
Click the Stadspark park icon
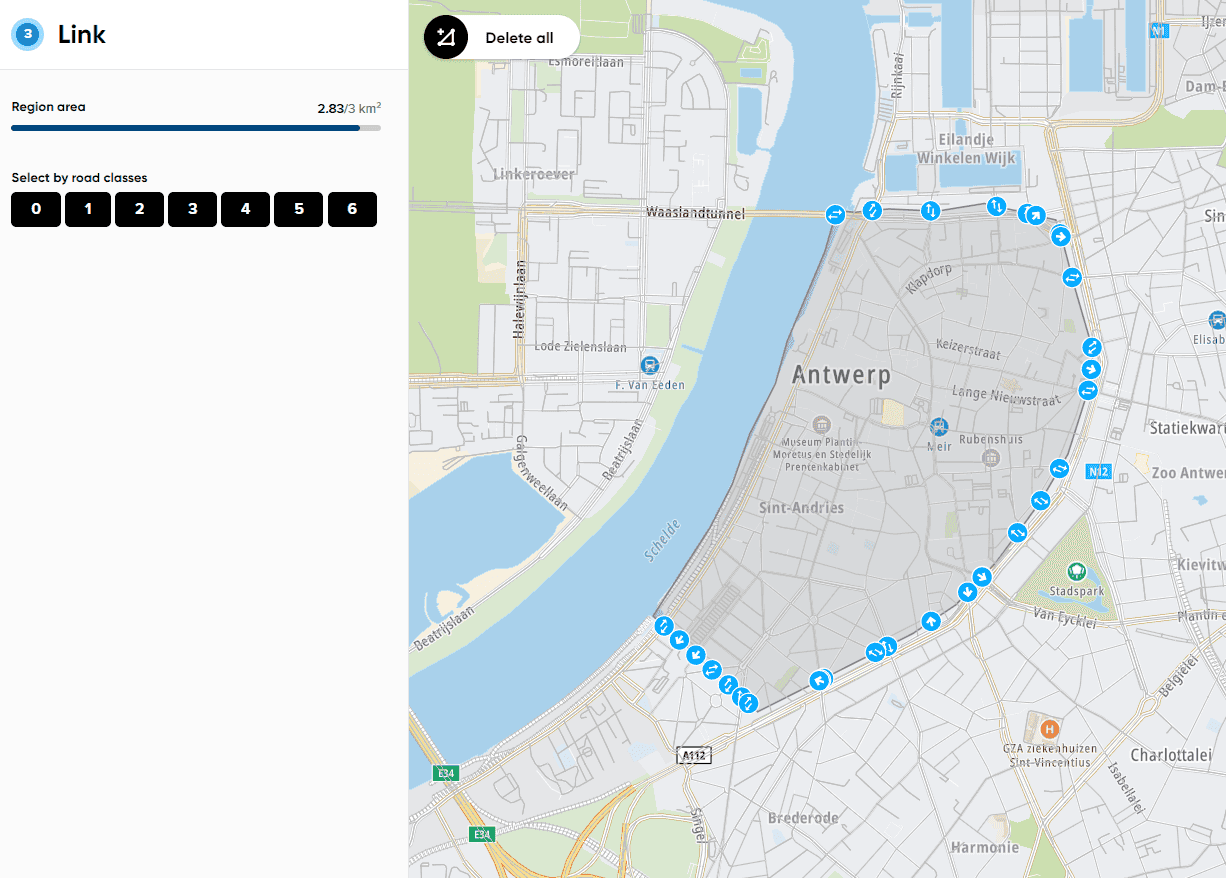(x=1076, y=572)
